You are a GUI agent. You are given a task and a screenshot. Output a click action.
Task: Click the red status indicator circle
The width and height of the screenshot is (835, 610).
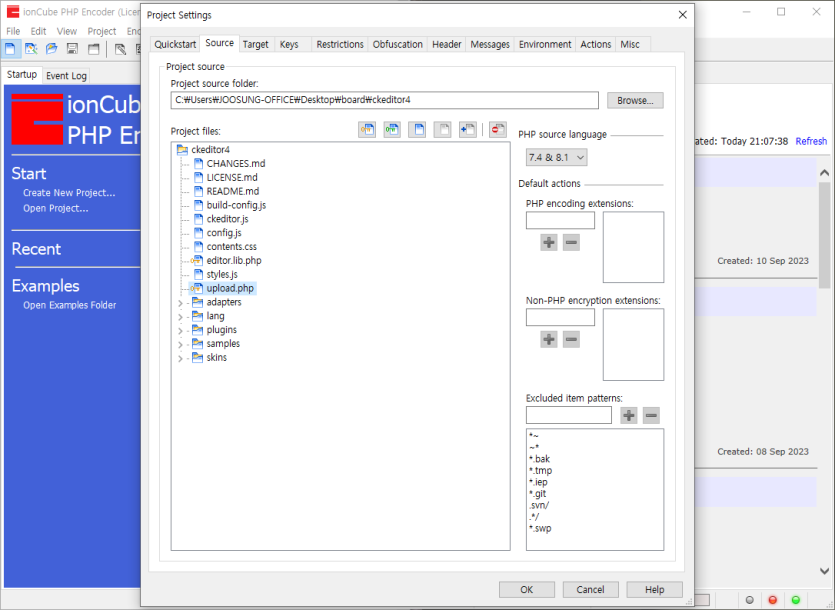(x=773, y=600)
